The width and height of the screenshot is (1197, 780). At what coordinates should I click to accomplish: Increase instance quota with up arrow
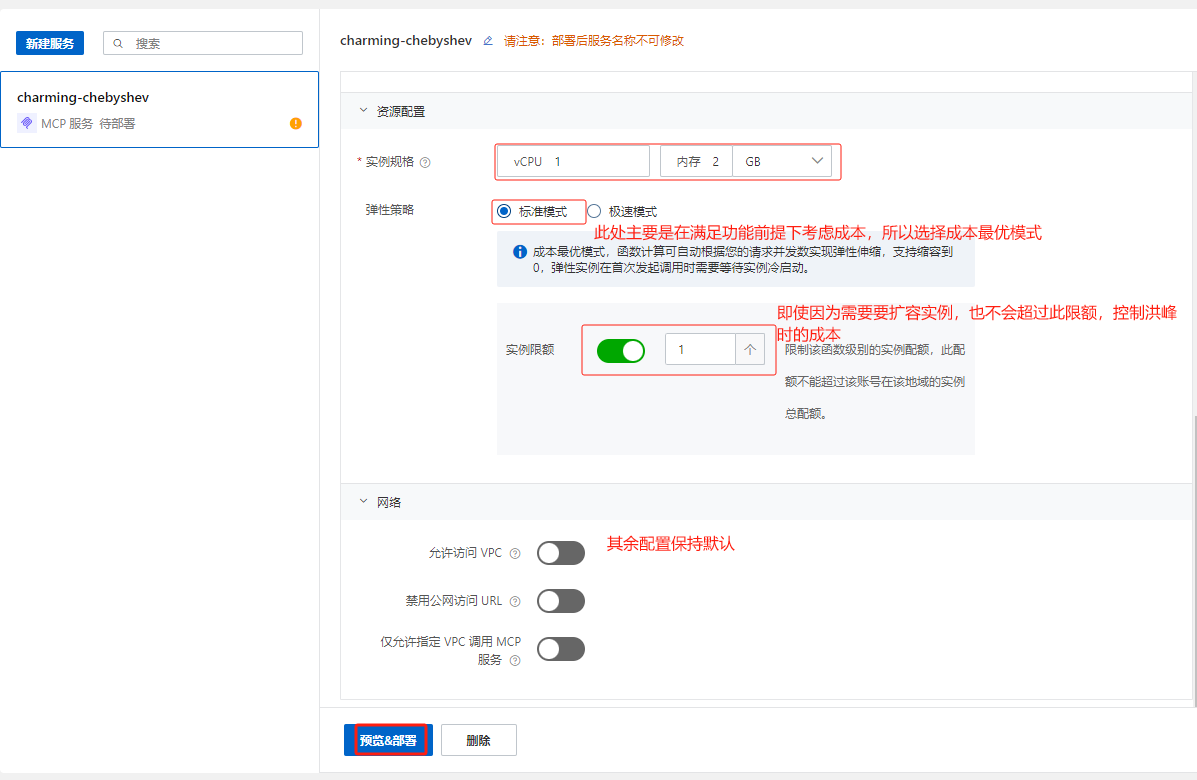[x=750, y=350]
